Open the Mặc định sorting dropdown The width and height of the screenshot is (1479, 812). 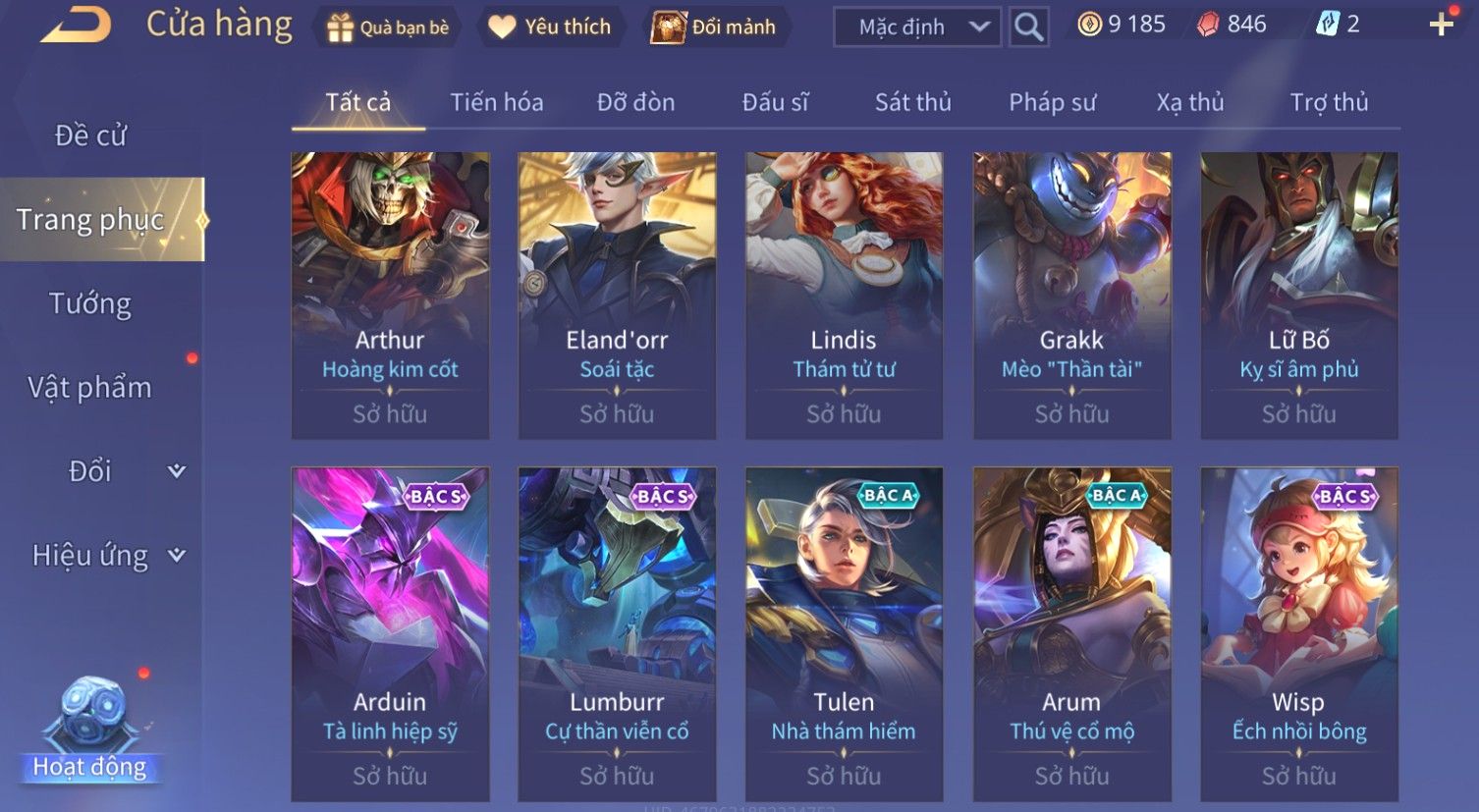tap(916, 27)
